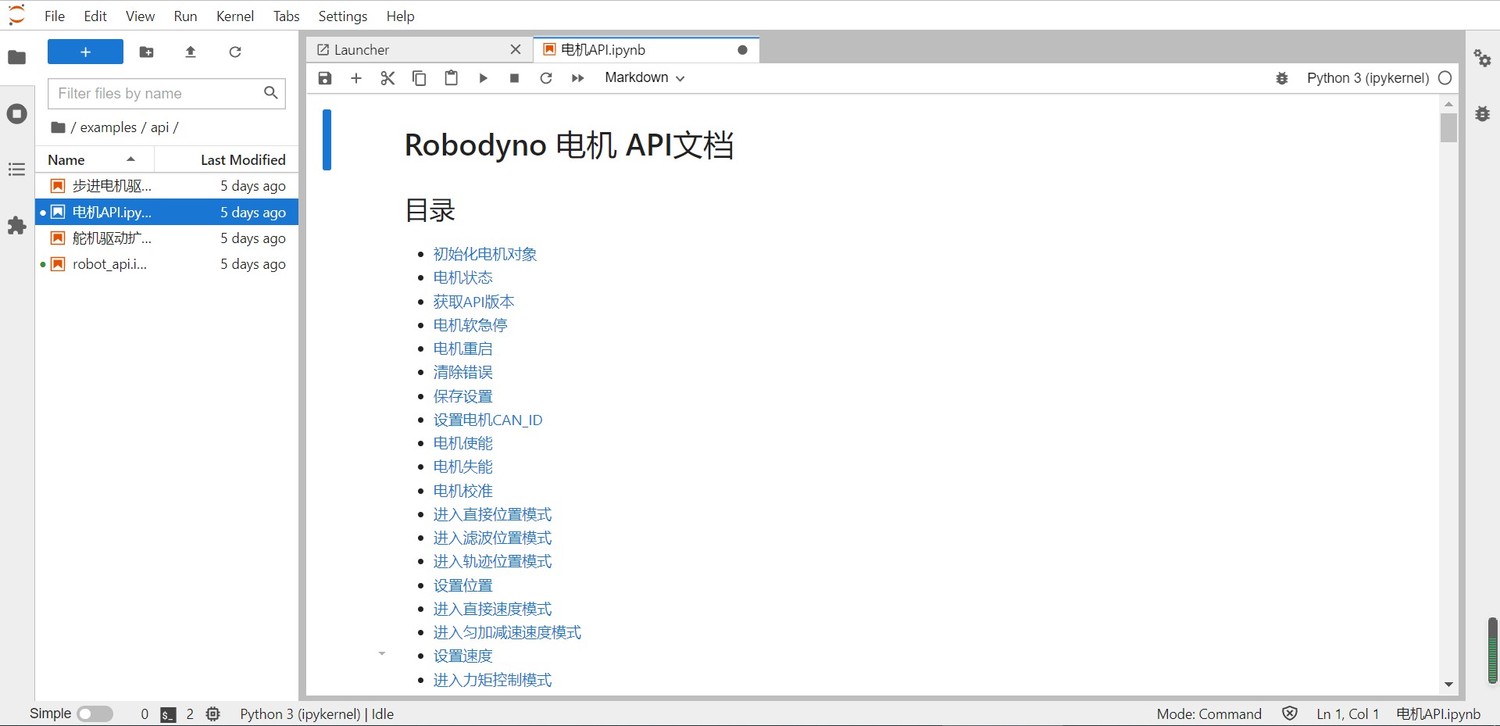Open the Tabs menu
The width and height of the screenshot is (1500, 726).
[286, 16]
